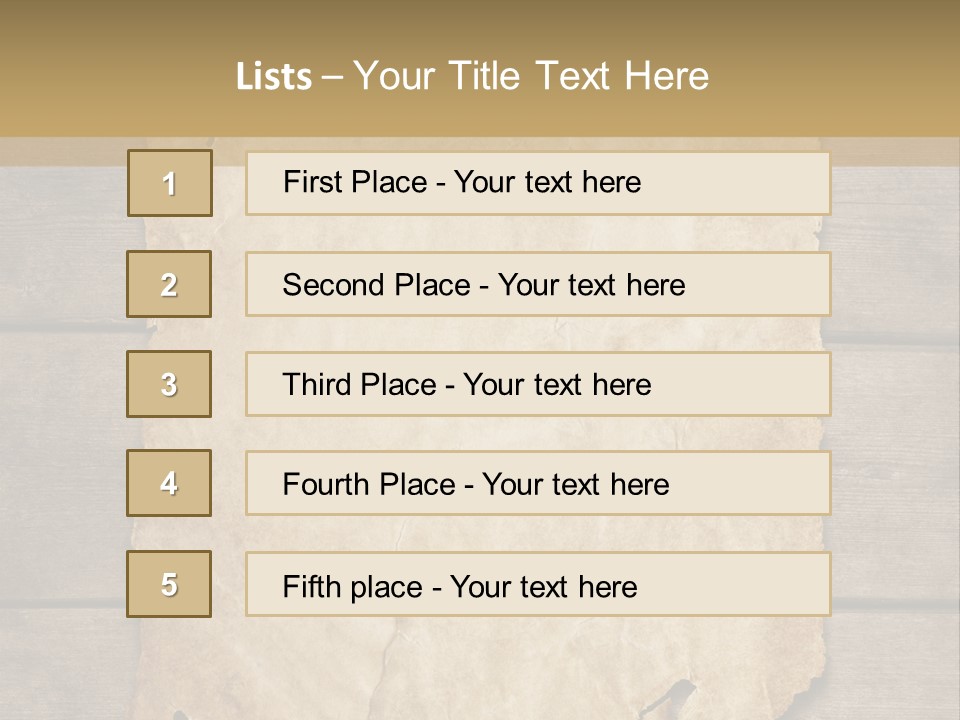This screenshot has width=960, height=720.
Task: Select the number 5 box
Action: pyautogui.click(x=169, y=584)
